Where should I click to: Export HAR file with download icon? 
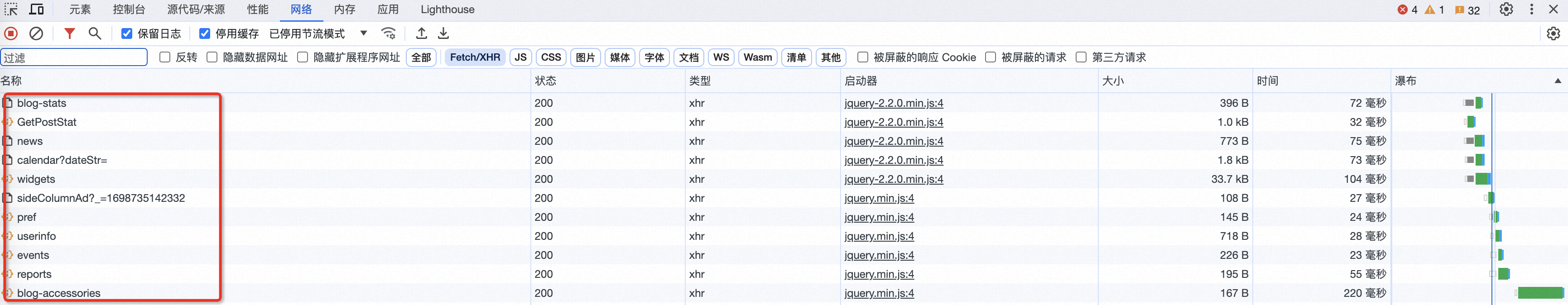[x=444, y=33]
